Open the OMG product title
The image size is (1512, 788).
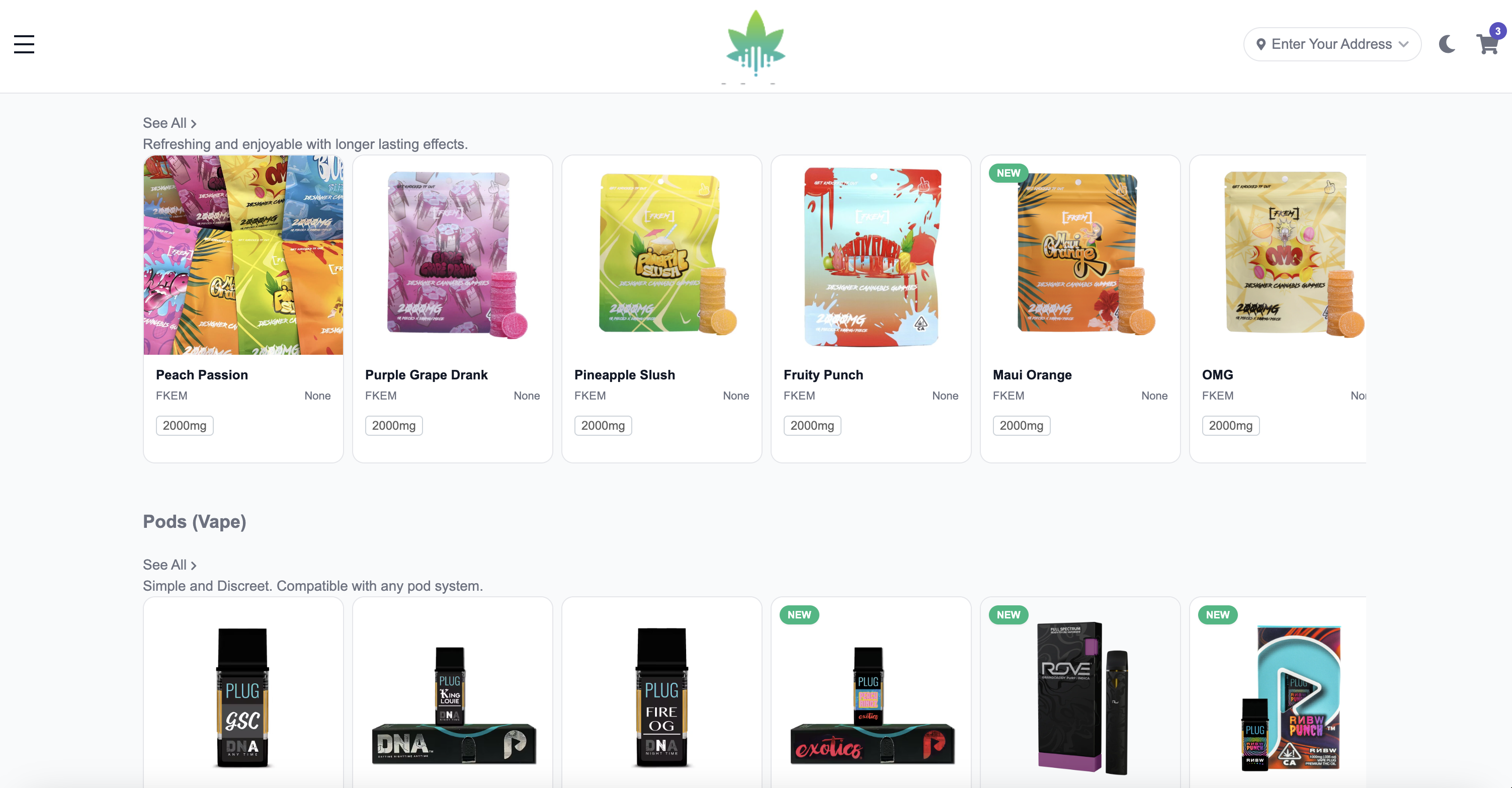tap(1217, 374)
